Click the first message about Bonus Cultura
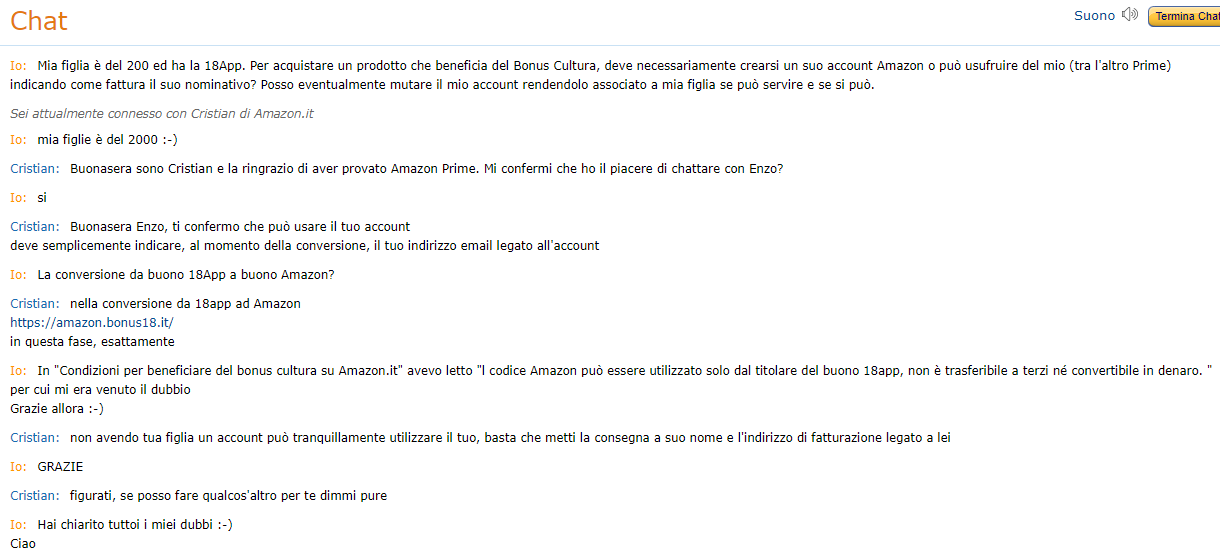This screenshot has height=553, width=1220. 600,66
